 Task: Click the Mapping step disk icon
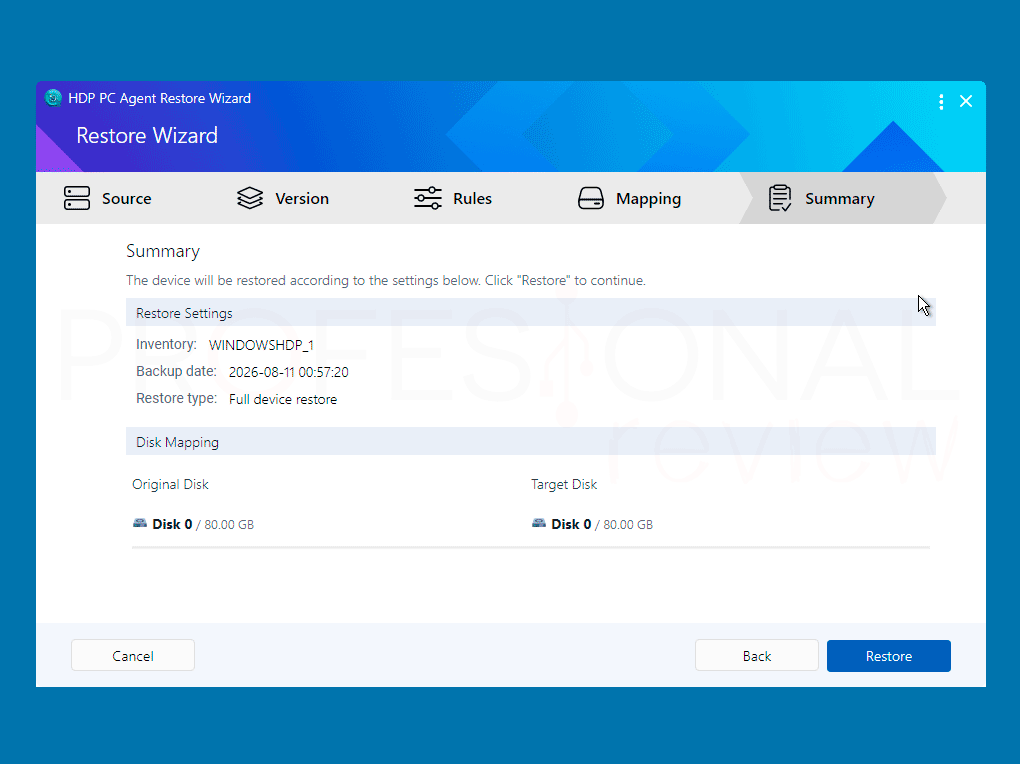(x=591, y=198)
